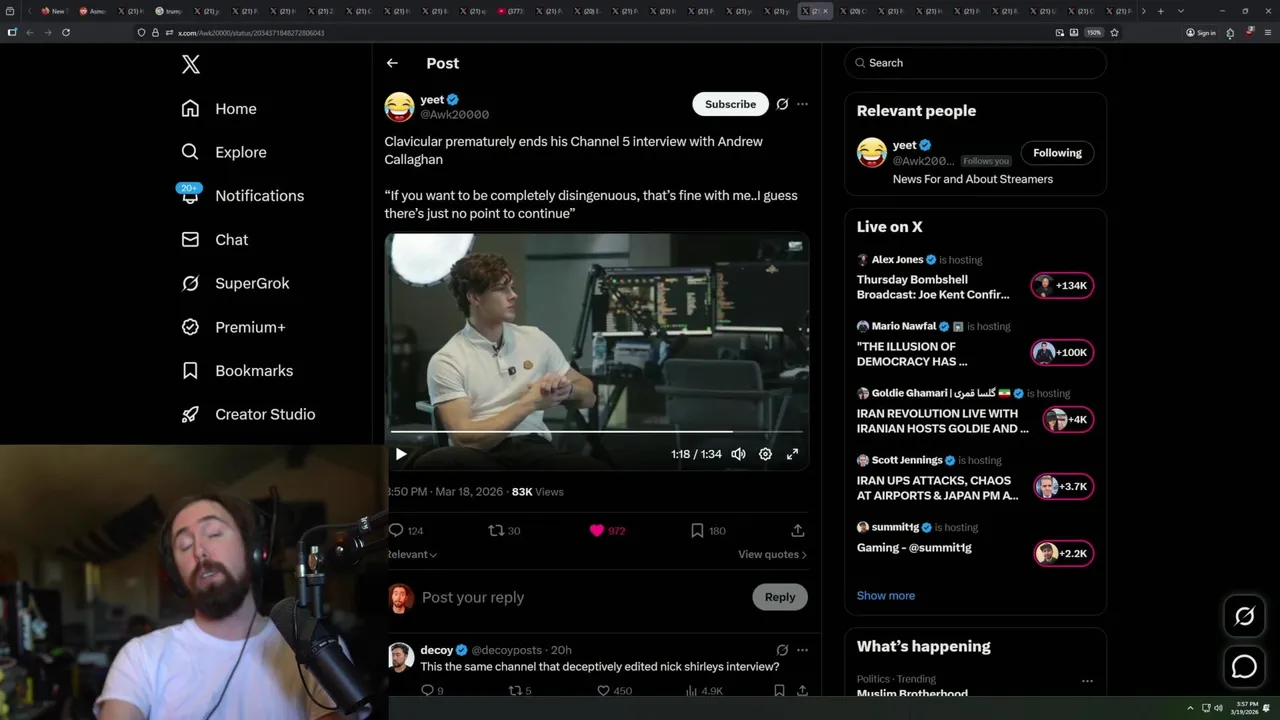Join Alex Jones live +134K
Image resolution: width=1280 pixels, height=720 pixels.
tap(1062, 286)
